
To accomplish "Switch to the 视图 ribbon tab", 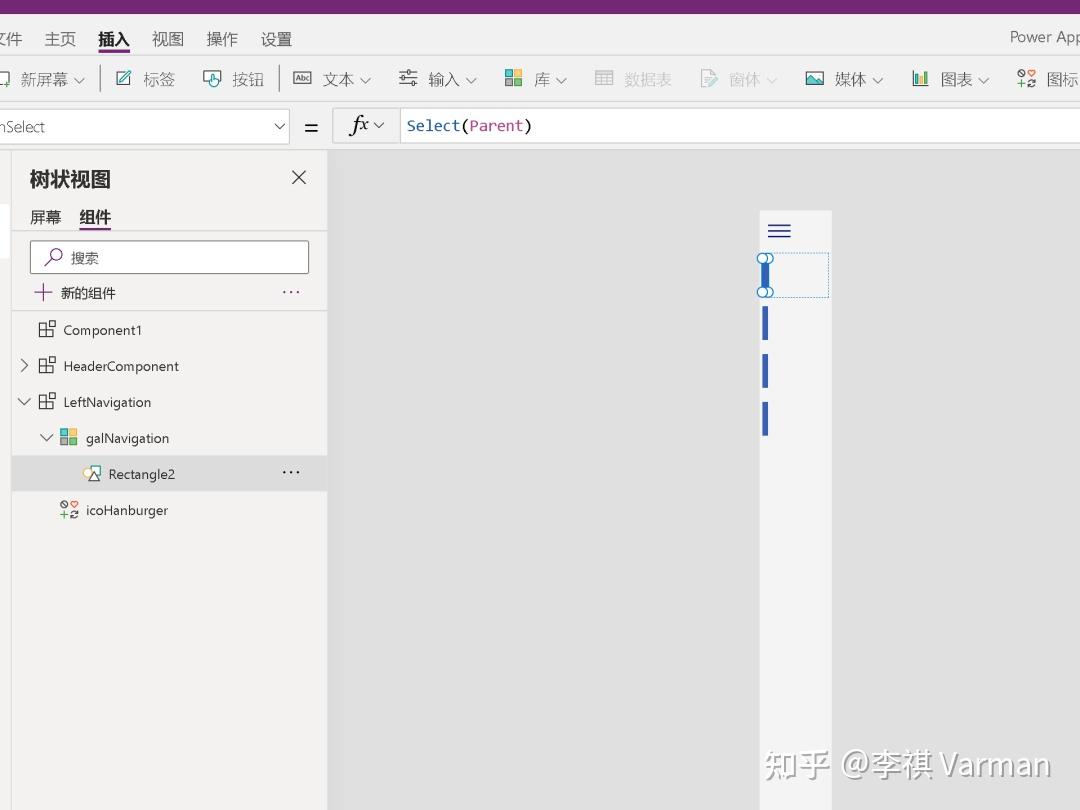I will [167, 39].
